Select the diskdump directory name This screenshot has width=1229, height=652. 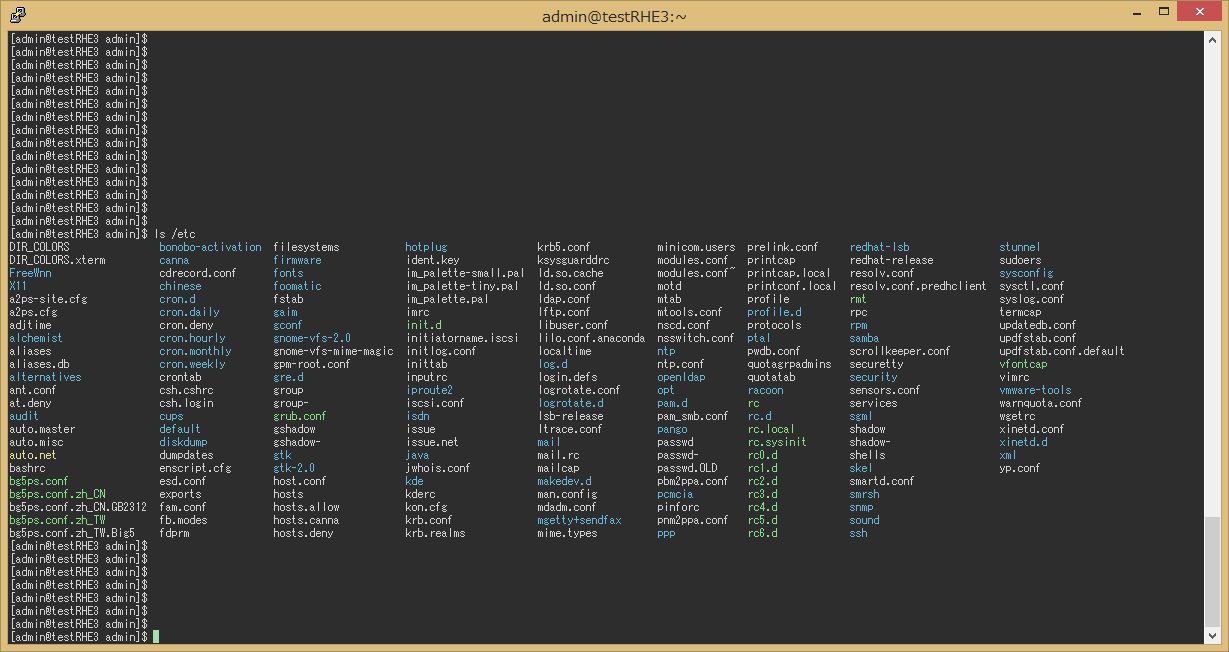click(x=183, y=442)
